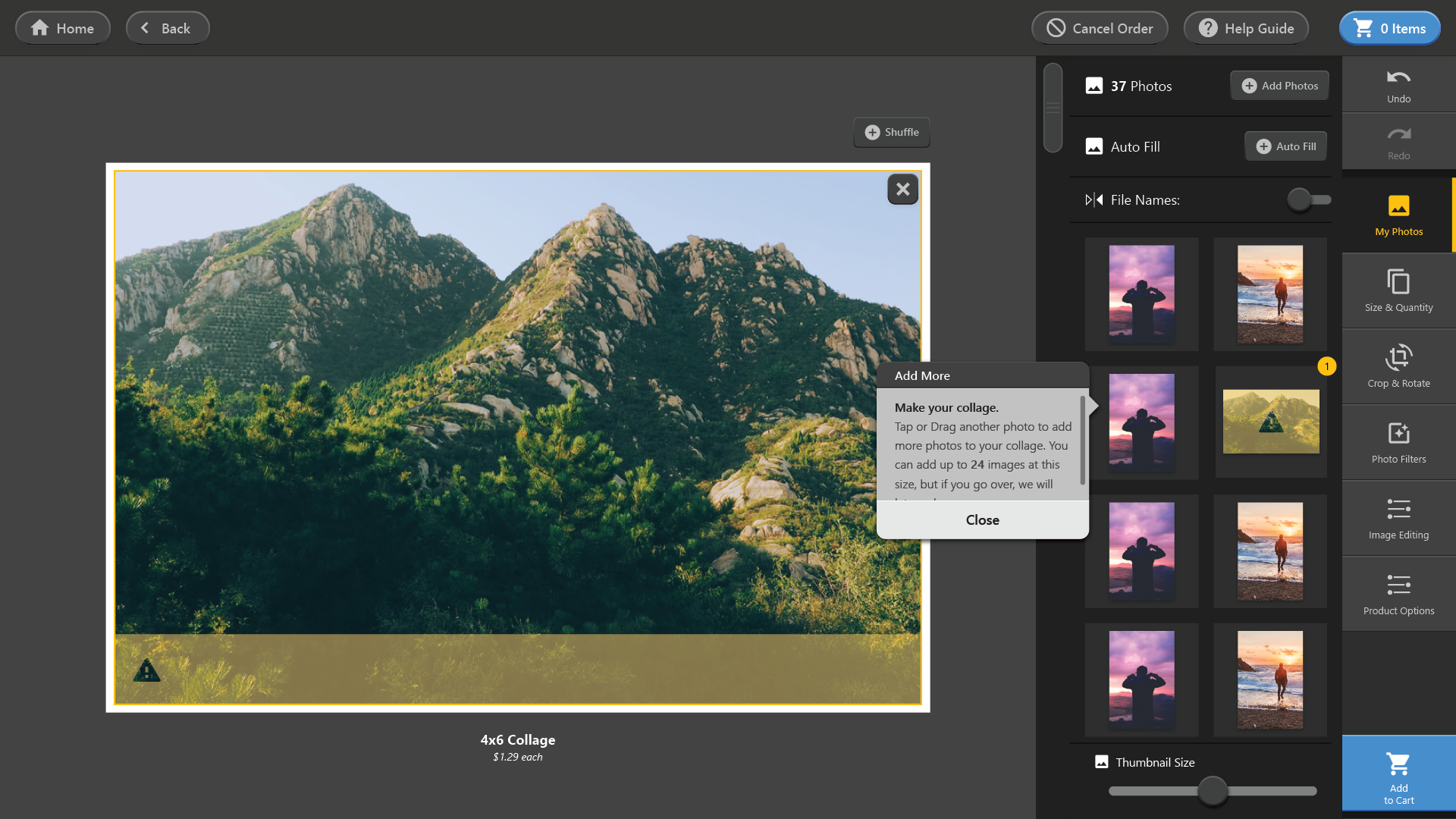The height and width of the screenshot is (819, 1456).
Task: Select the mountain landscape thumbnail
Action: point(1271,422)
